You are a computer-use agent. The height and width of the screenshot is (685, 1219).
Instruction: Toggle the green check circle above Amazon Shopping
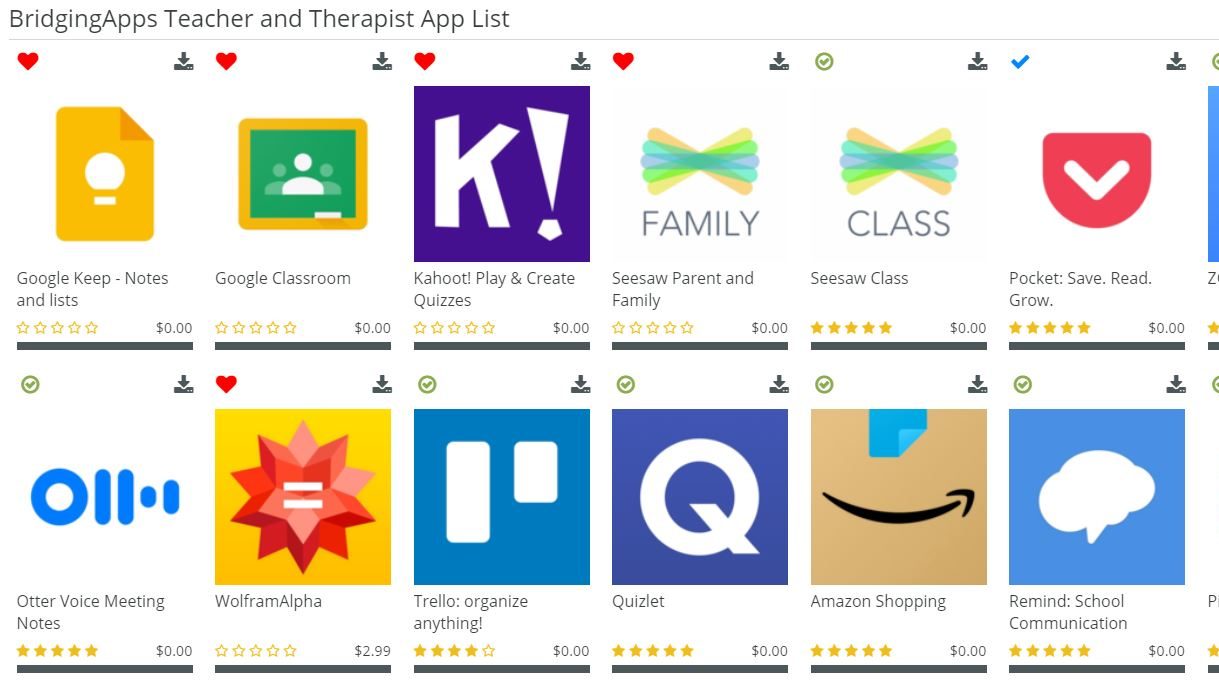824,385
